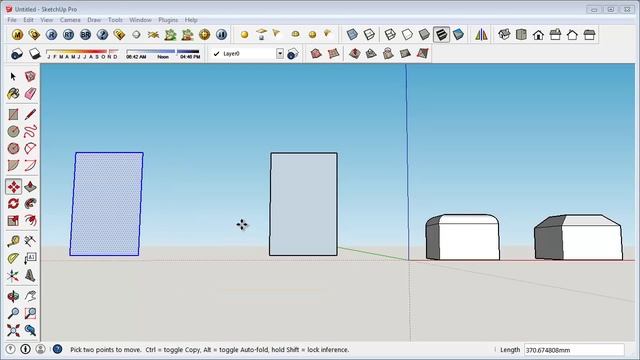Select the Offset tool
This screenshot has width=640, height=360.
[x=30, y=221]
